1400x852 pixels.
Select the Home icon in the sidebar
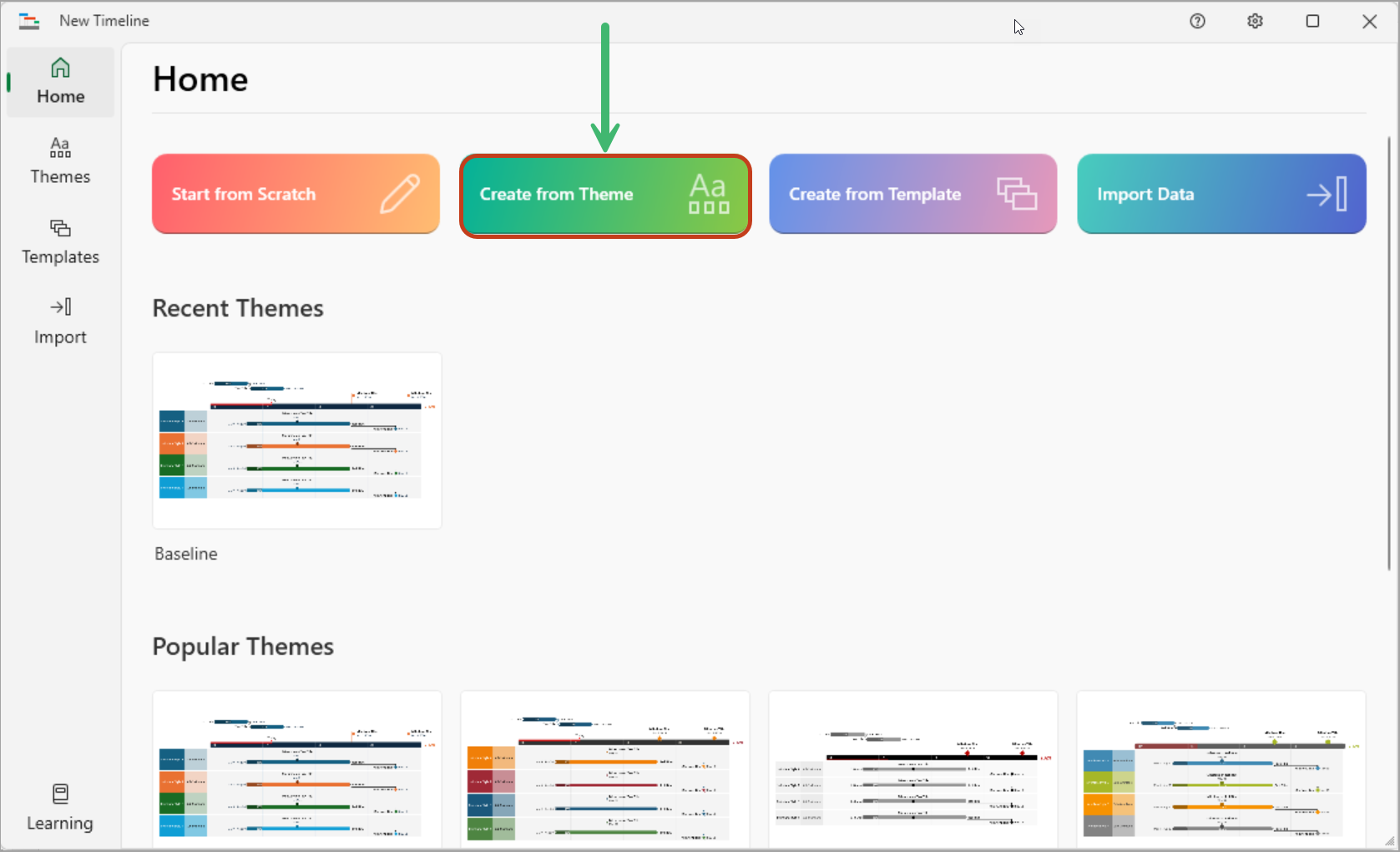pyautogui.click(x=59, y=81)
